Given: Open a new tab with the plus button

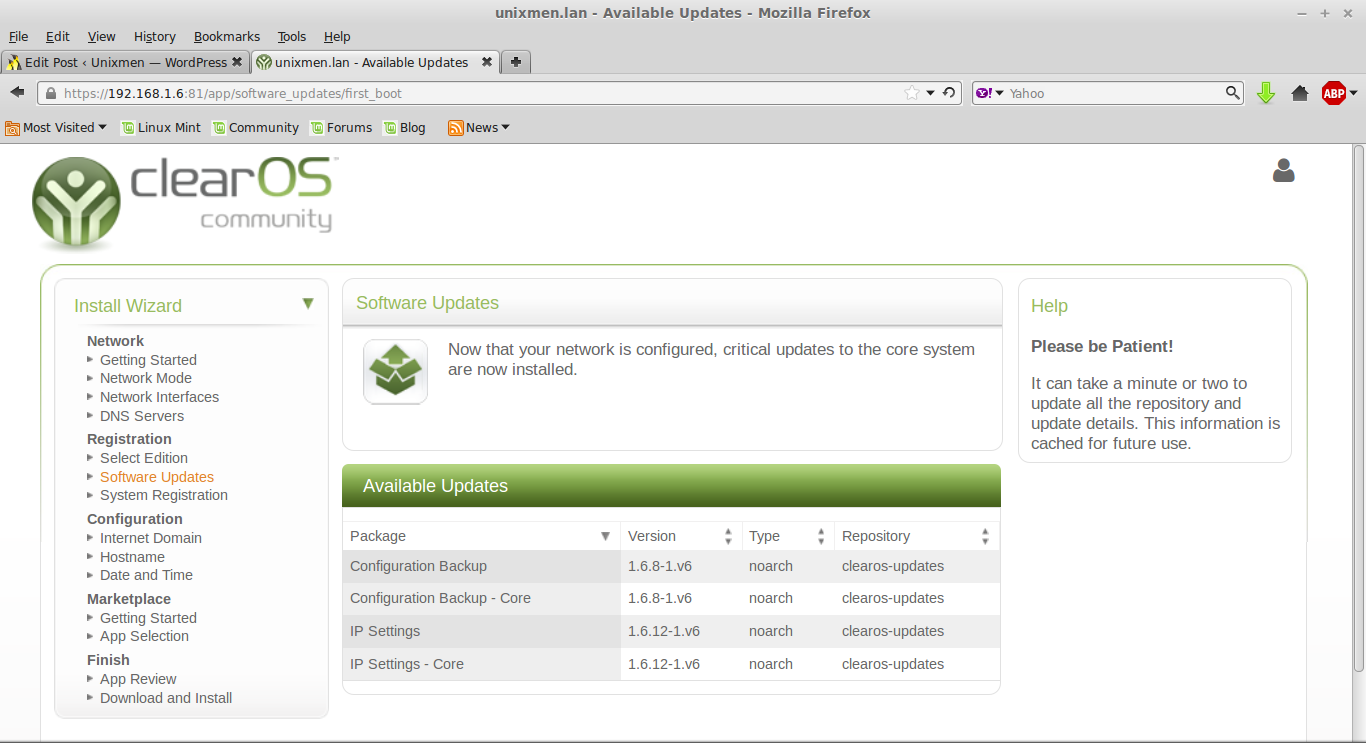Looking at the screenshot, I should pos(516,62).
